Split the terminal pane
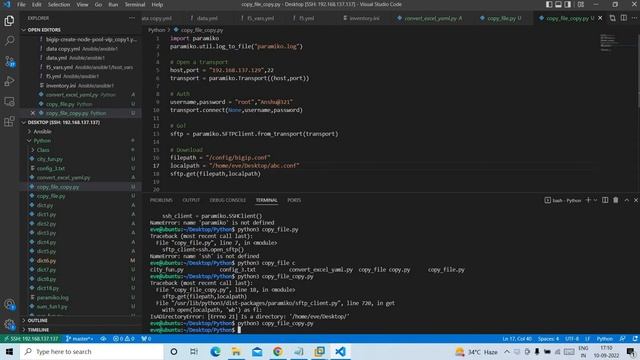Image resolution: width=640 pixels, height=360 pixels. (605, 200)
